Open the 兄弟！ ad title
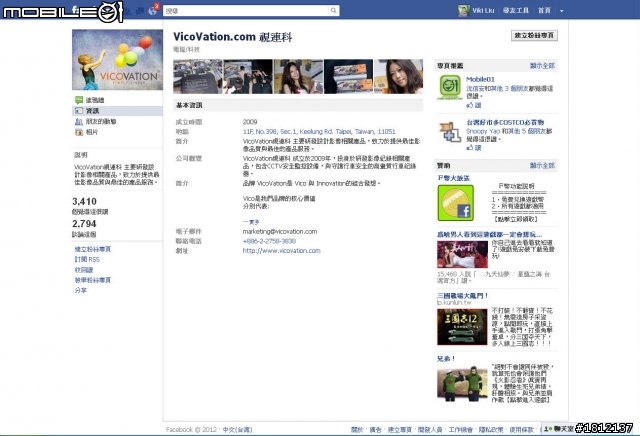This screenshot has height=436, width=640. (x=446, y=359)
